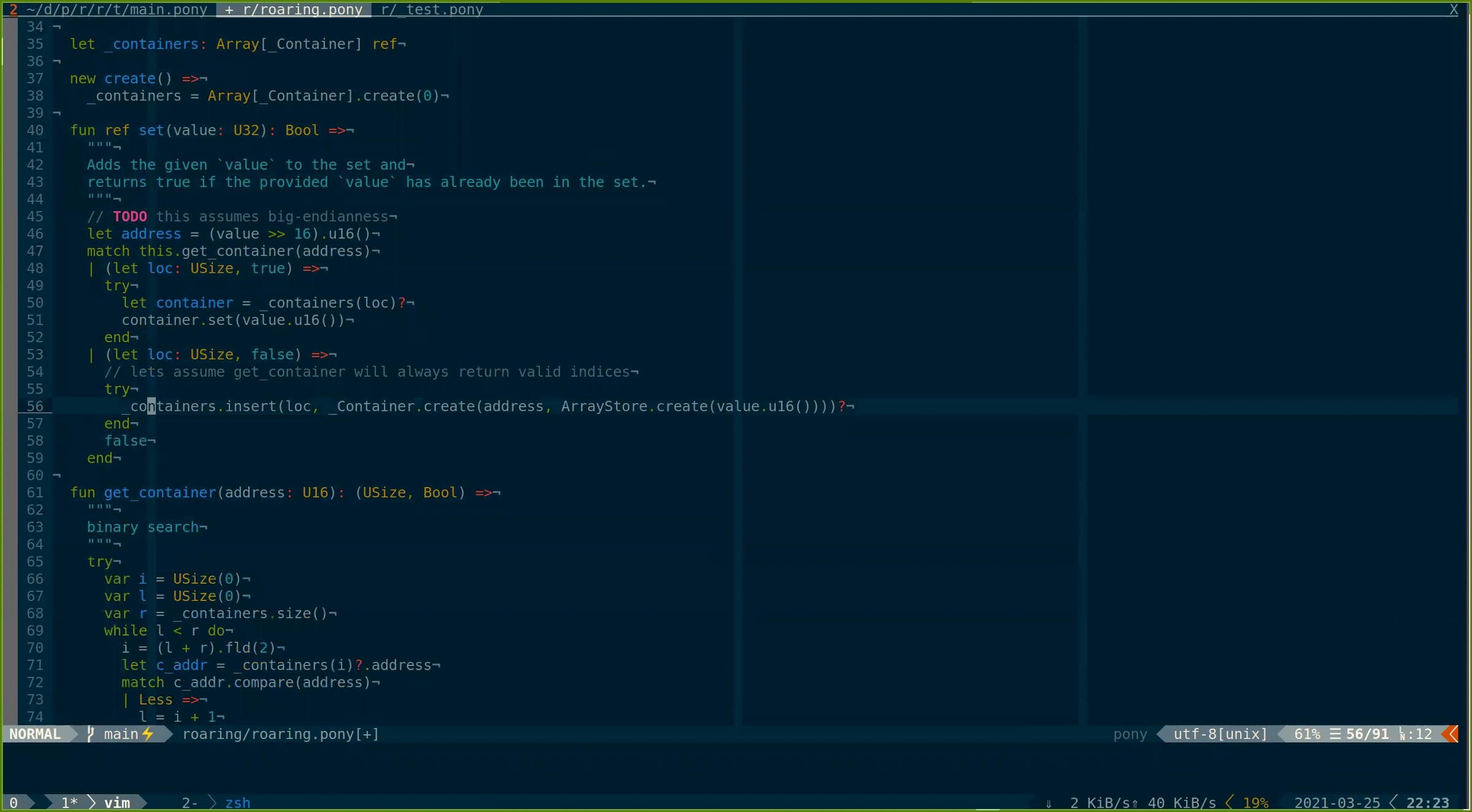Screen dimensions: 1472x812
Task: Click 'match this.get_container(address)' on line 47
Action: click(x=229, y=251)
